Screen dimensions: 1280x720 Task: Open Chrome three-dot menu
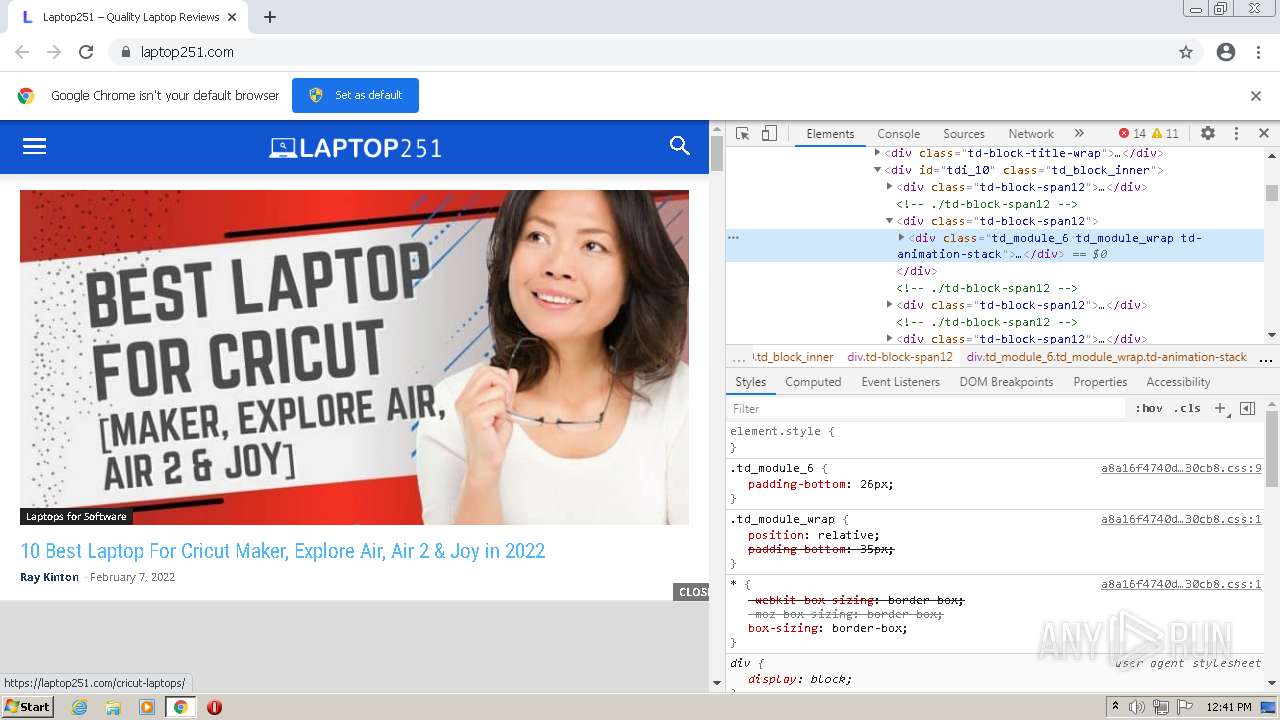1258,52
